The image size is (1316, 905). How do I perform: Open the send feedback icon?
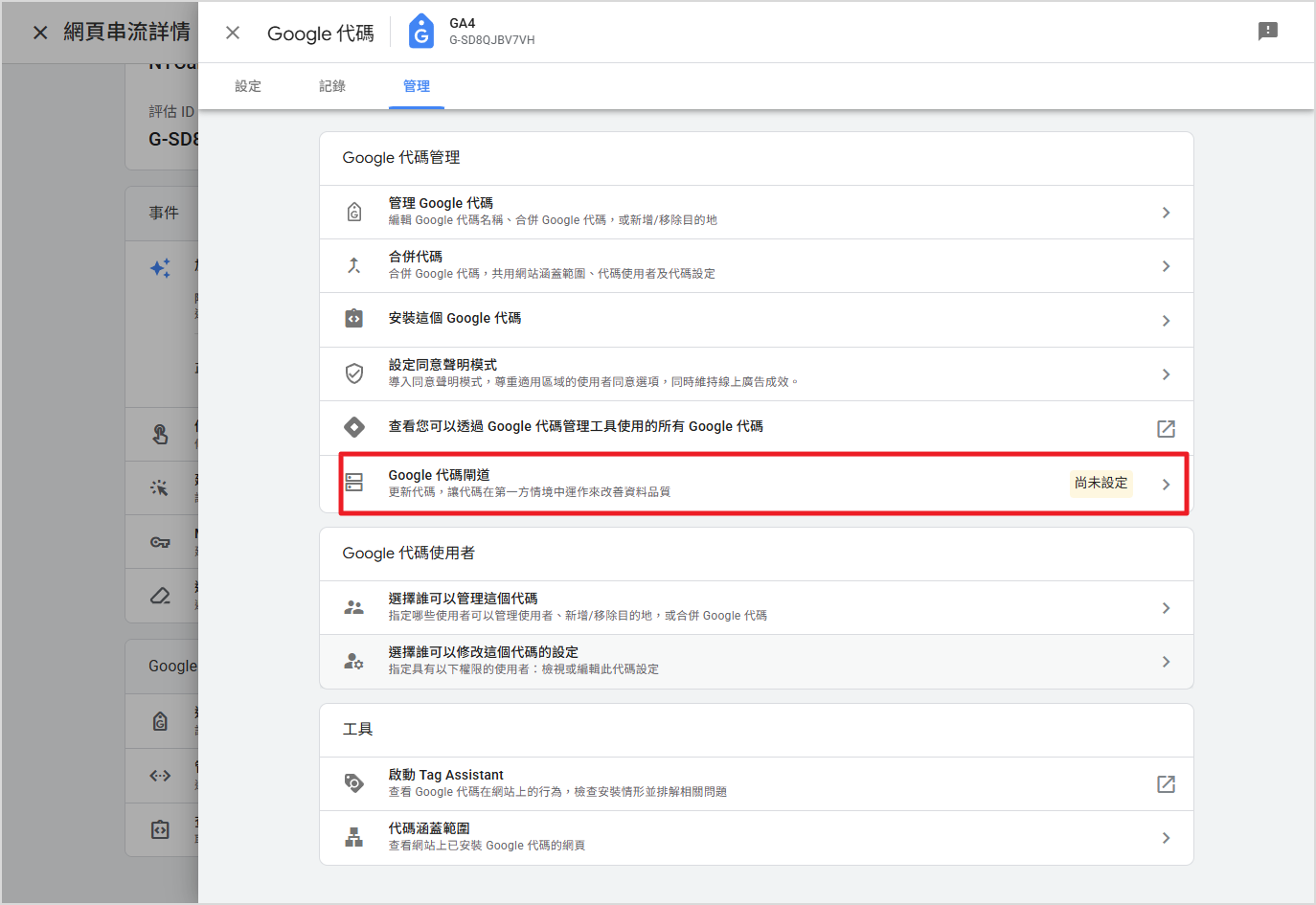point(1267,32)
